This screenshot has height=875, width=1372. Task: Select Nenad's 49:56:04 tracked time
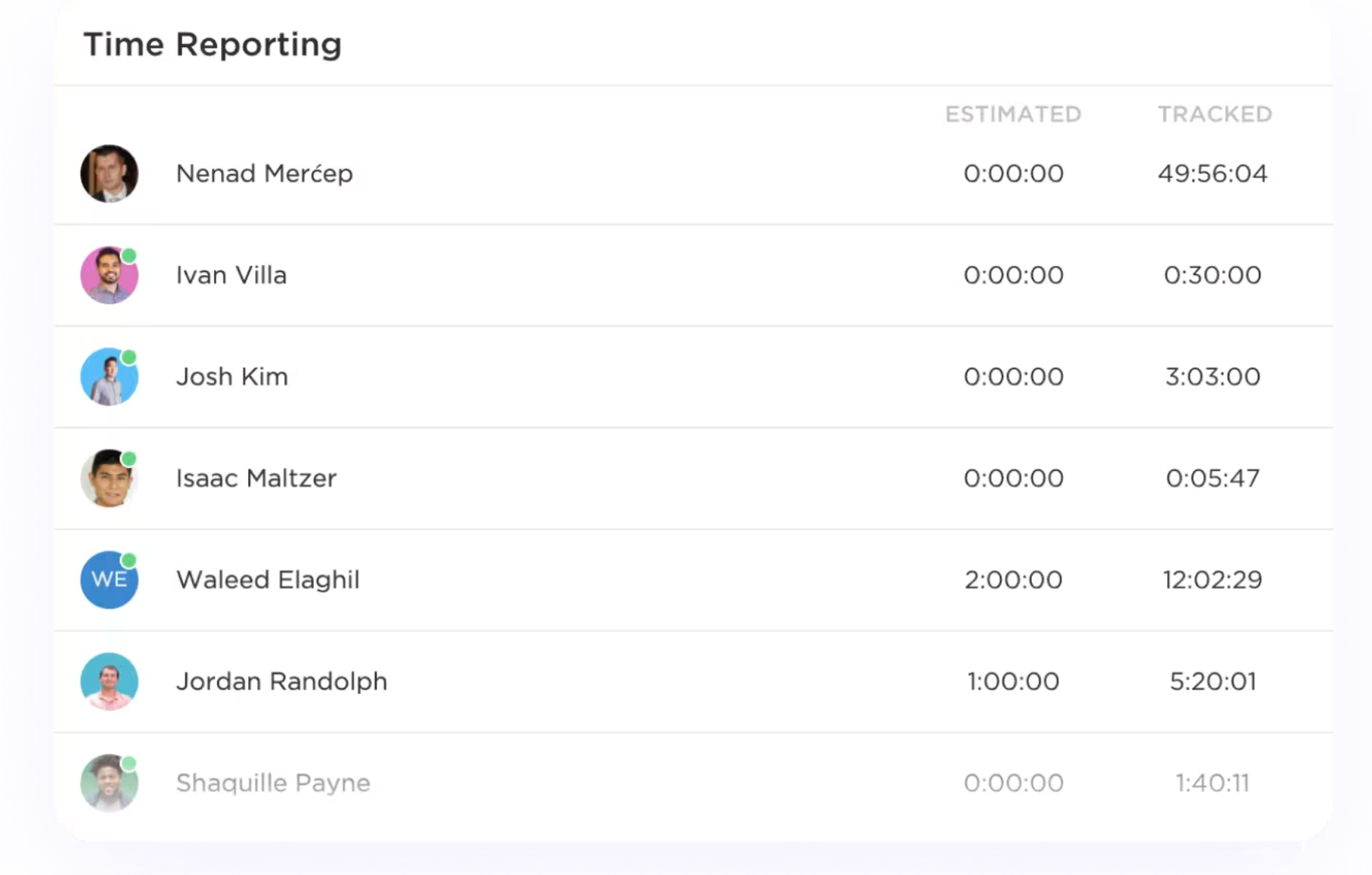pos(1213,174)
